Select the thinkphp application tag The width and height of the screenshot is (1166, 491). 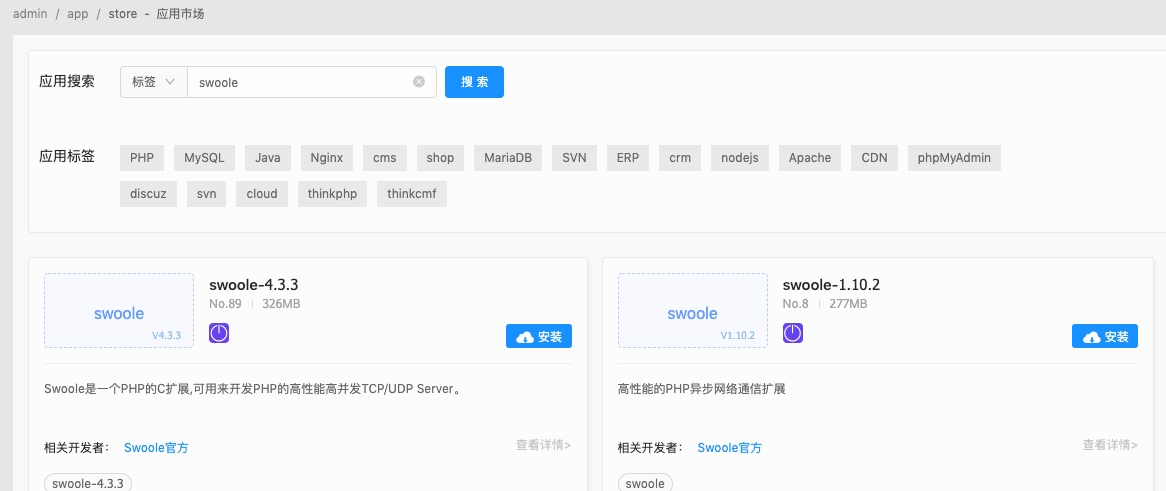[x=332, y=194]
